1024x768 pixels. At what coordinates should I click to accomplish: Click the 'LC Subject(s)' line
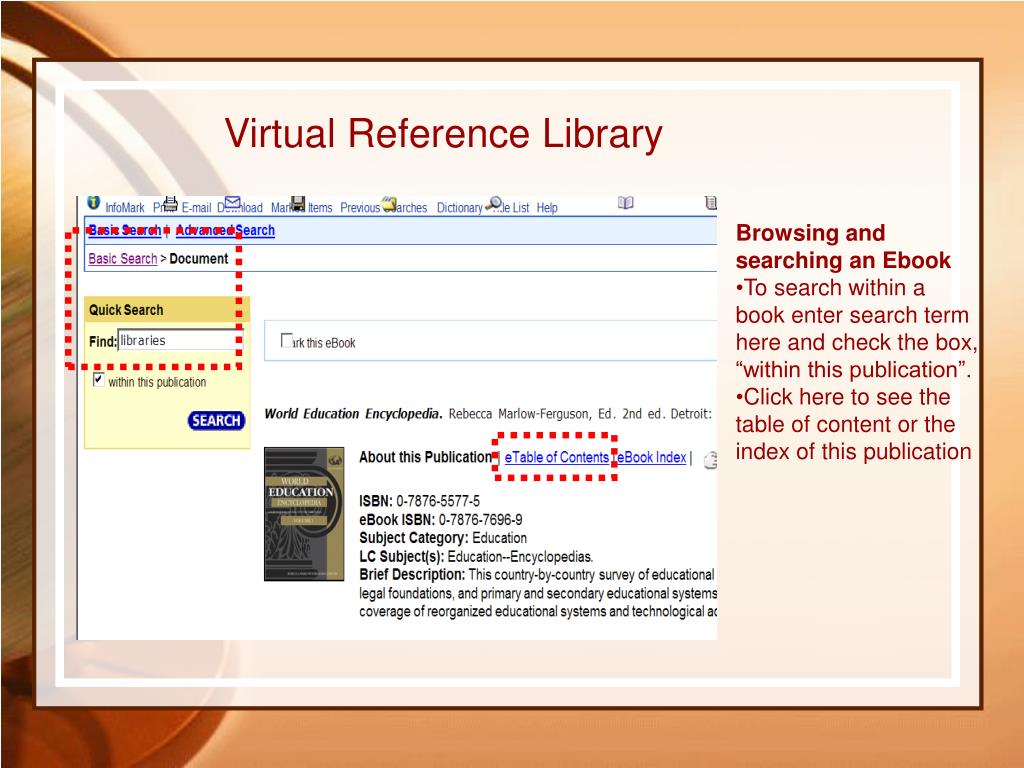tap(476, 556)
